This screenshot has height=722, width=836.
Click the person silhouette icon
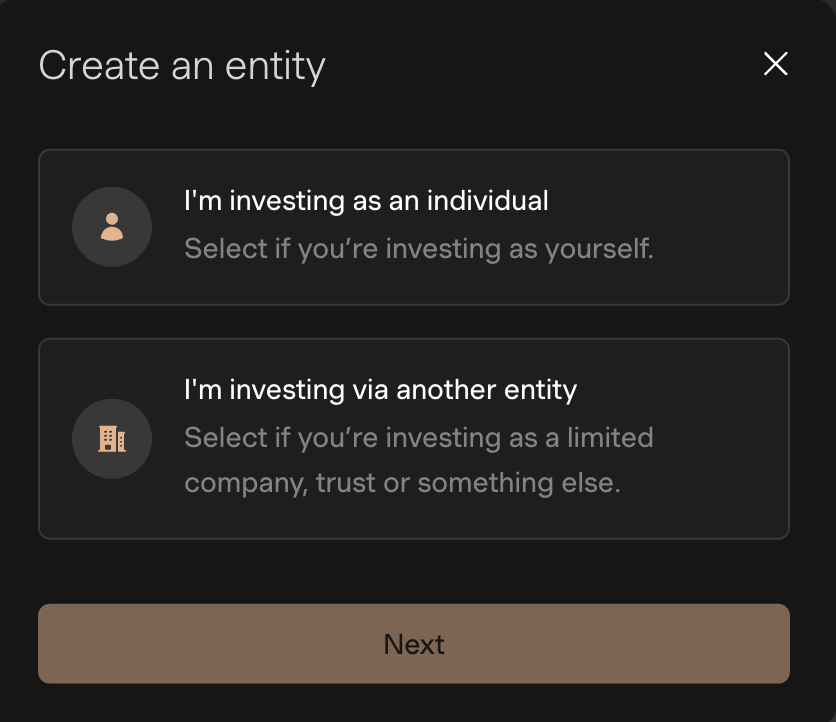click(x=112, y=227)
